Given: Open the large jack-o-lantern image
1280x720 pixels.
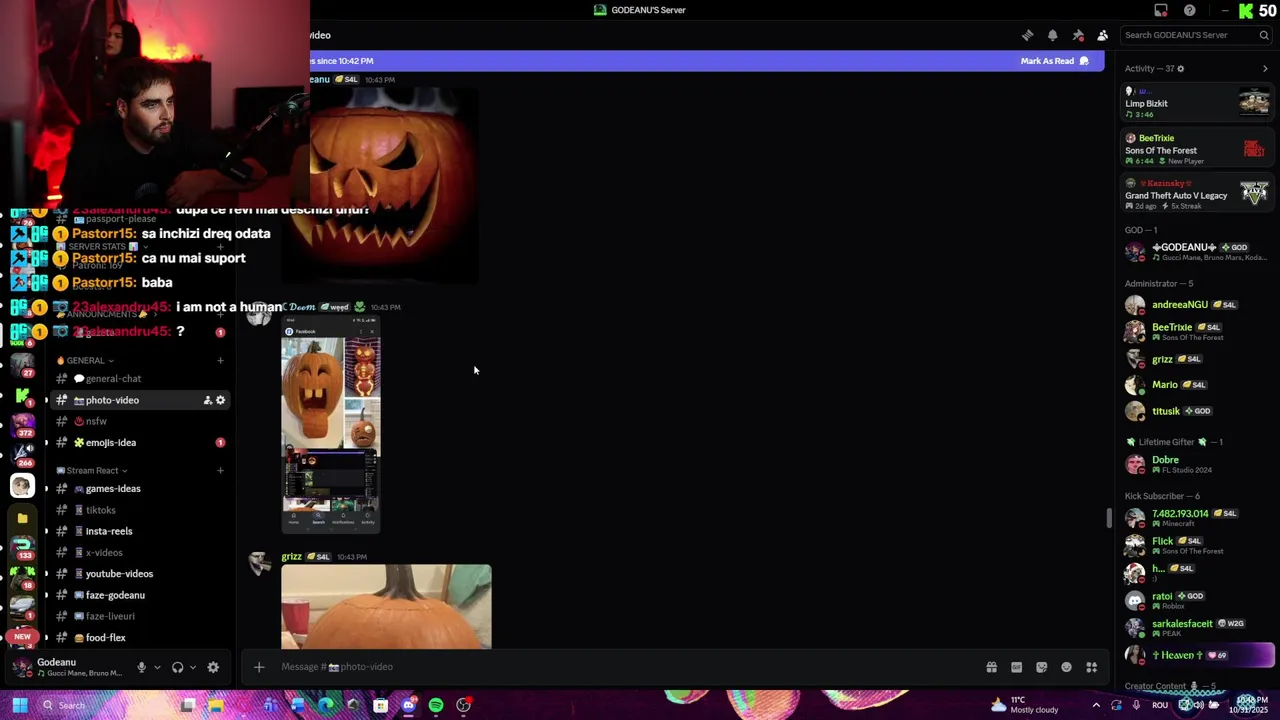Looking at the screenshot, I should pos(380,186).
